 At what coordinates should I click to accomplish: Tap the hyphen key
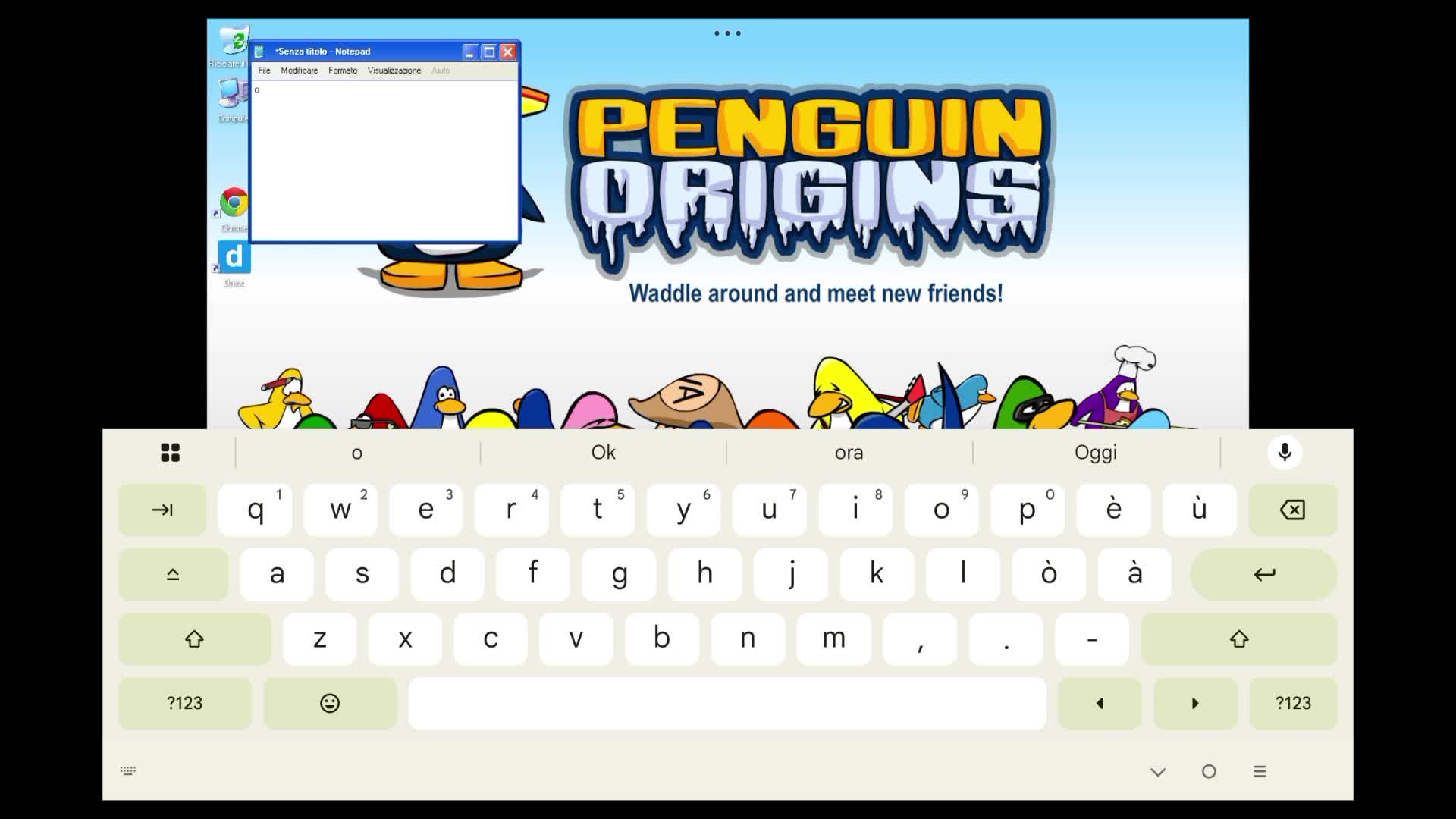pos(1092,639)
